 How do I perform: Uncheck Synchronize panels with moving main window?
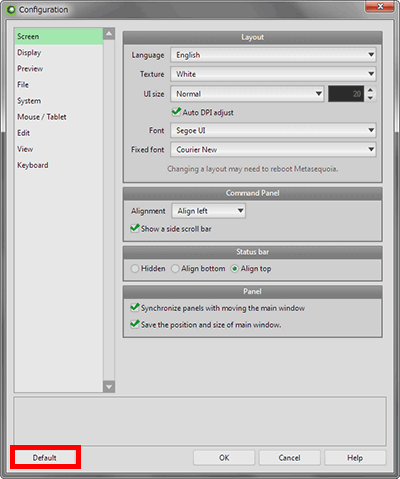(135, 307)
